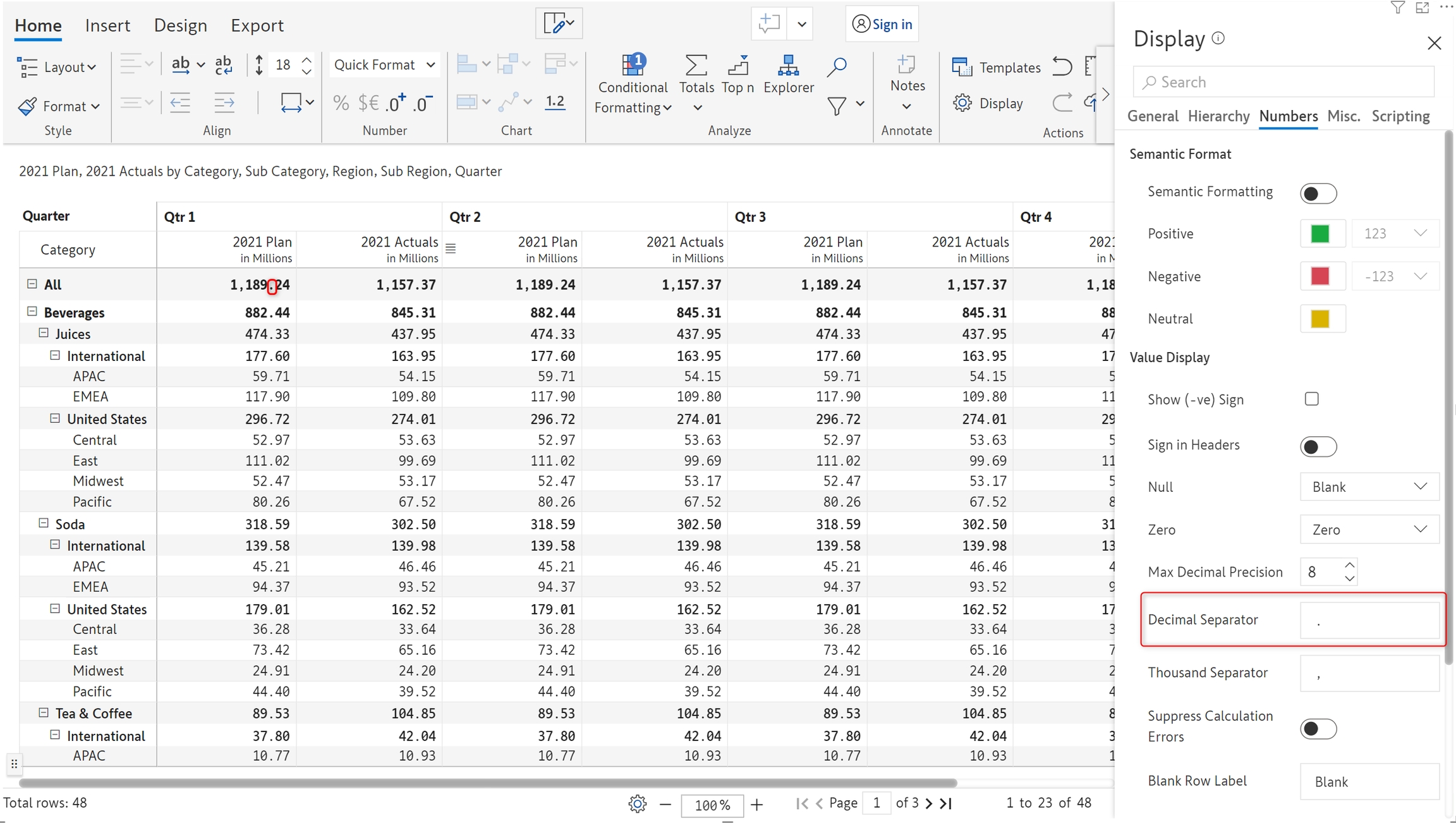Viewport: 1456px width, 823px height.
Task: Open the Null value dropdown
Action: (1369, 487)
